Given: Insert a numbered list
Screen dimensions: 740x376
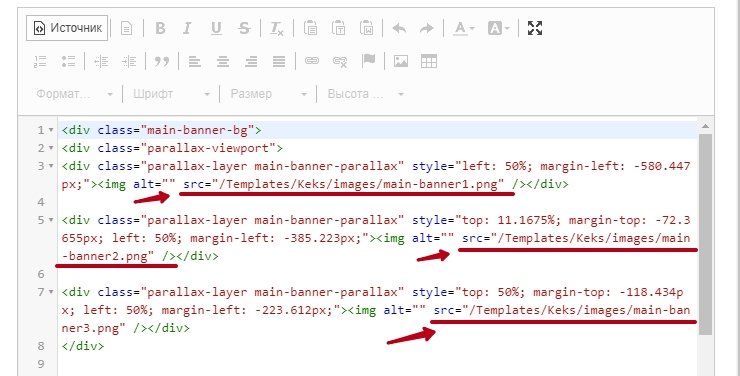Looking at the screenshot, I should pyautogui.click(x=41, y=61).
